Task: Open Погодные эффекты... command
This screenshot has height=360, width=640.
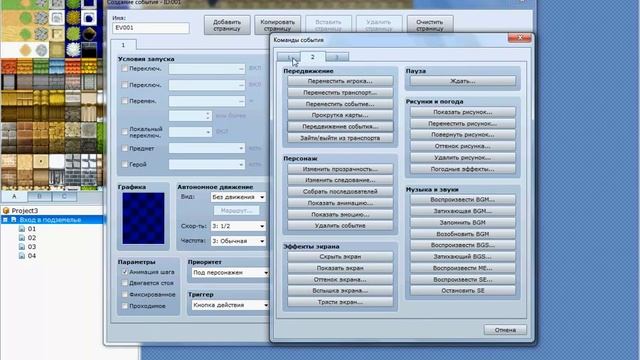Action: coord(462,169)
